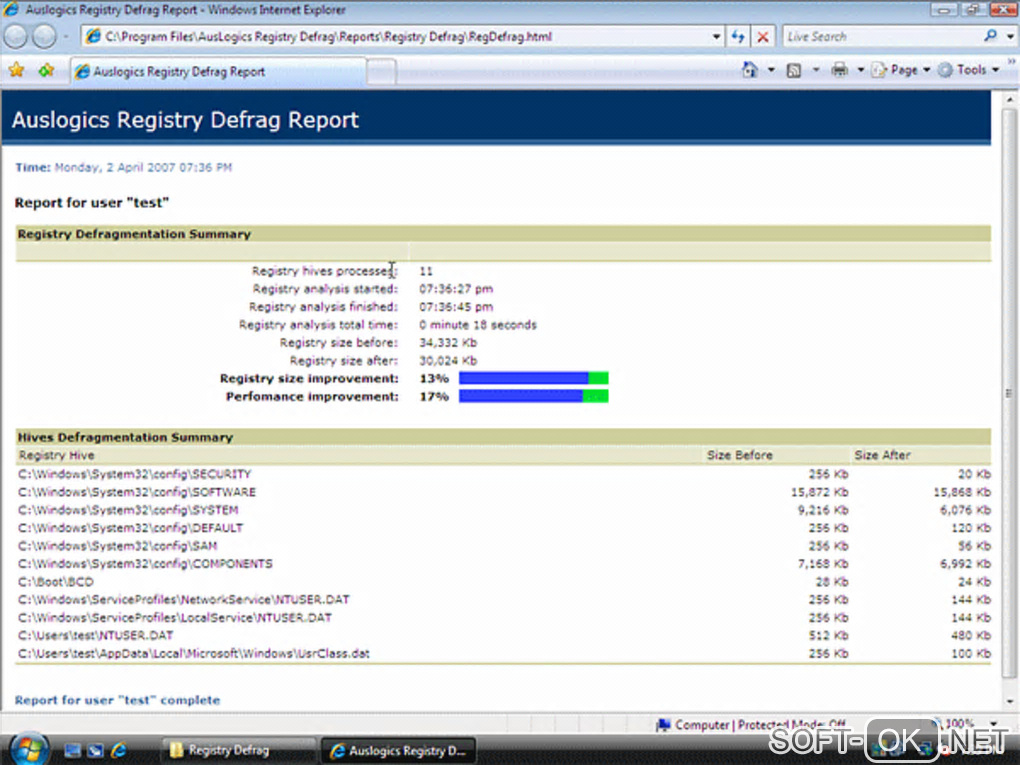Click the Registry size improvement progress bar
The width and height of the screenshot is (1020, 765).
(x=533, y=378)
